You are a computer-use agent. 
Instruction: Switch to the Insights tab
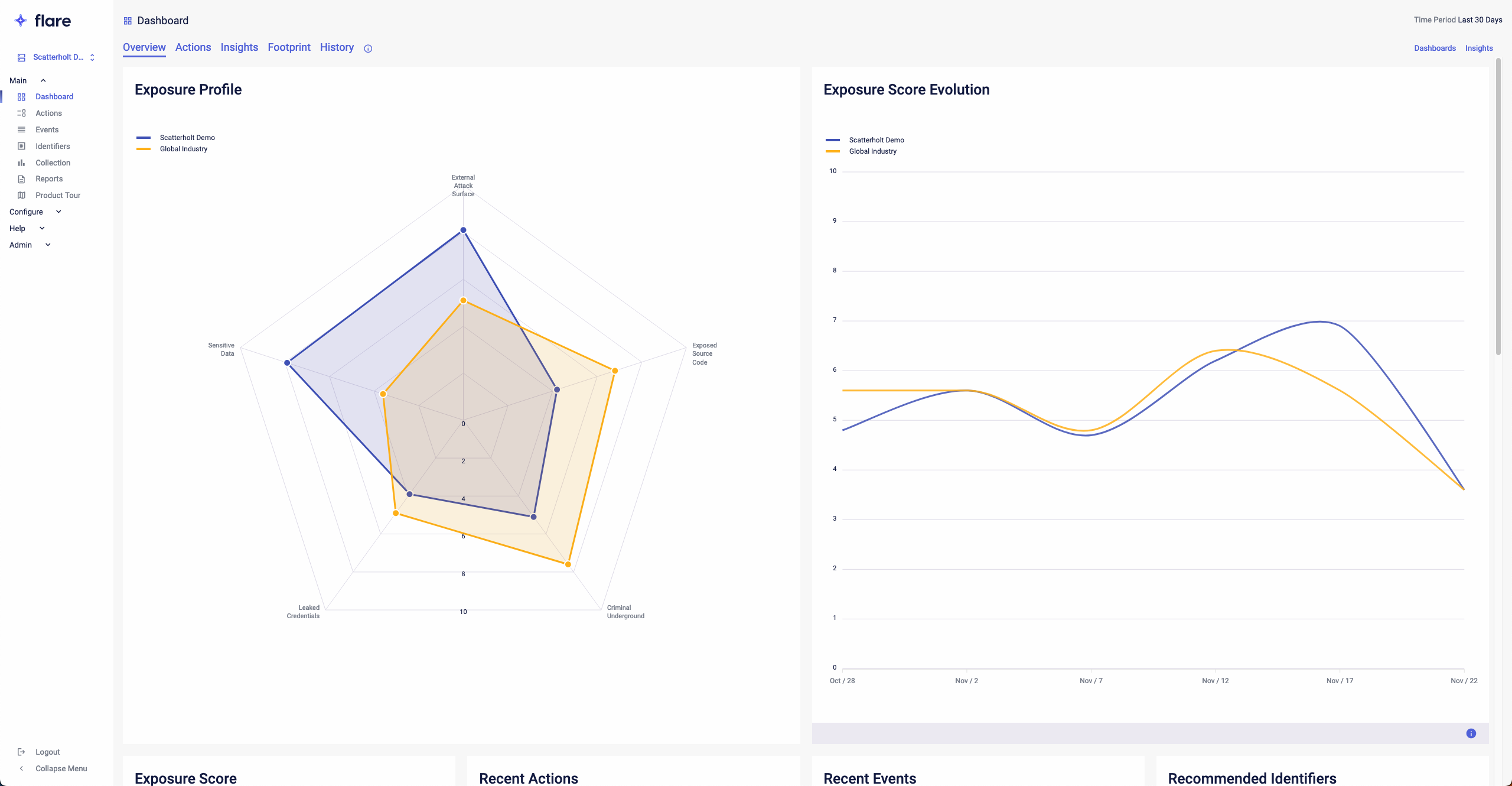click(x=239, y=47)
